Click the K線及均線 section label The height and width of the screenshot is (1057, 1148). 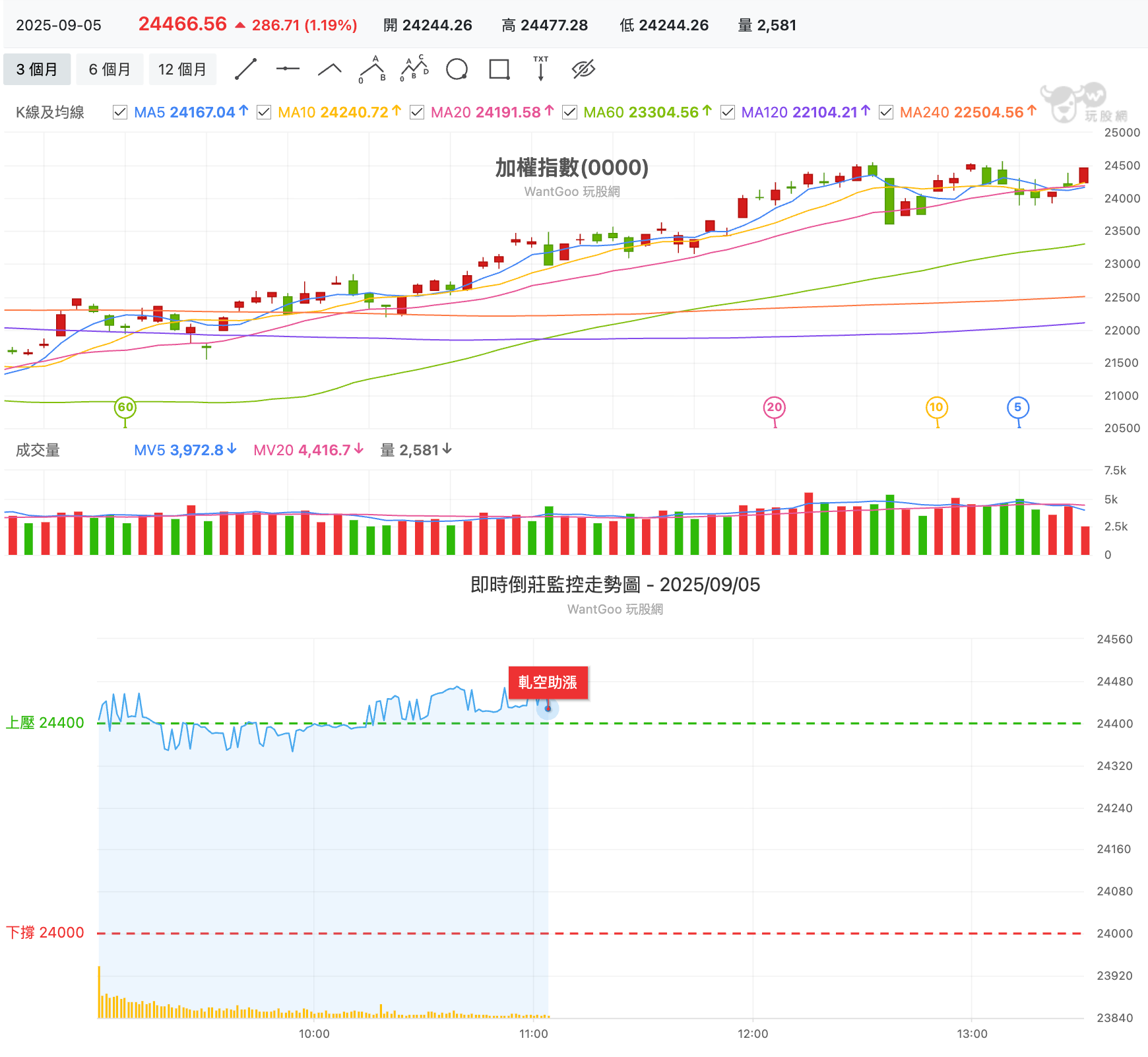(x=50, y=112)
